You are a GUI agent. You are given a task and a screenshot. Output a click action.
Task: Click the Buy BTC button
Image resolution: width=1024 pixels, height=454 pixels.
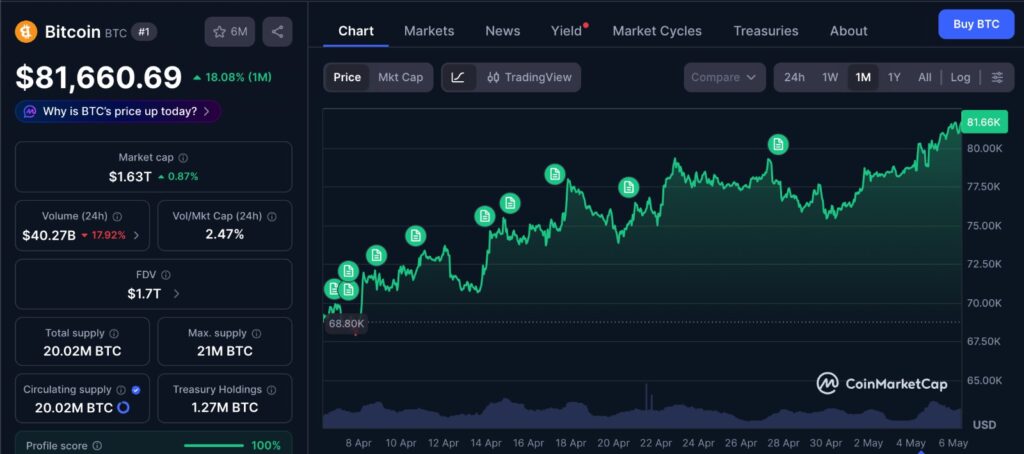pos(976,24)
